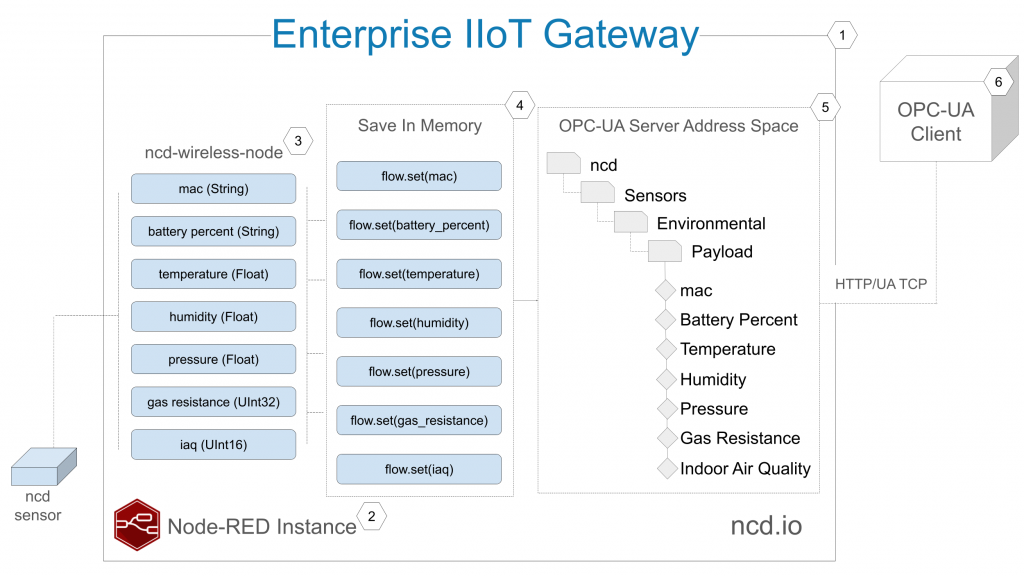Expand the Sensors folder
Screen dimensions: 1024x576
click(598, 193)
